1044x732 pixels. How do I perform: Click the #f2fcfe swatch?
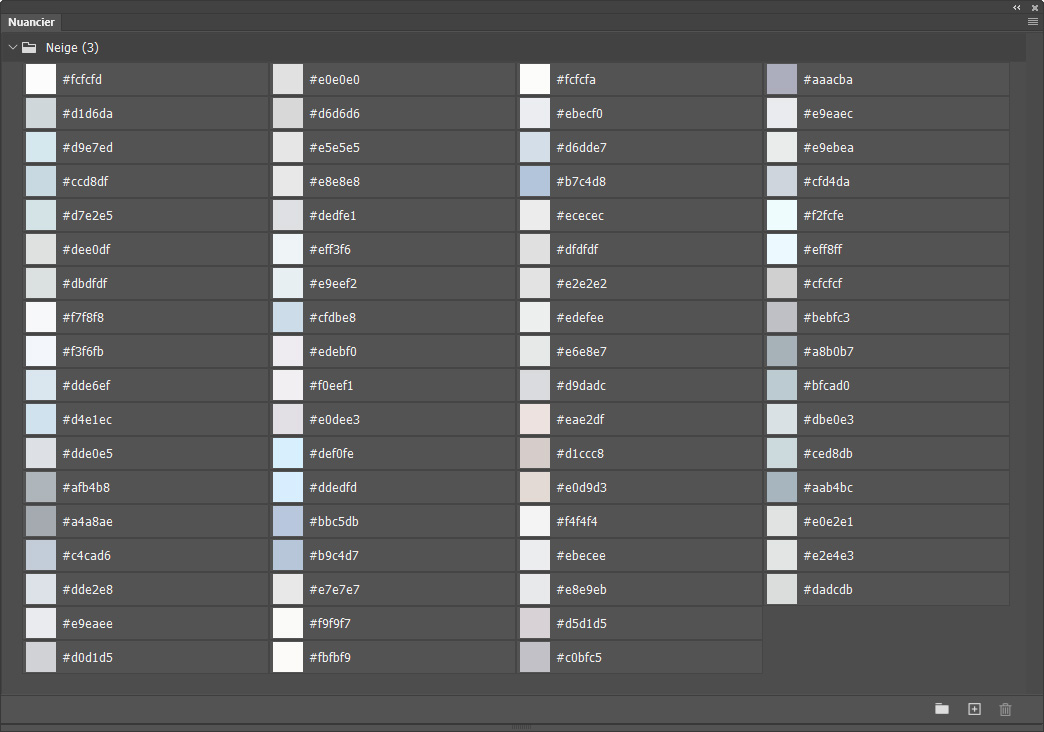(x=782, y=216)
